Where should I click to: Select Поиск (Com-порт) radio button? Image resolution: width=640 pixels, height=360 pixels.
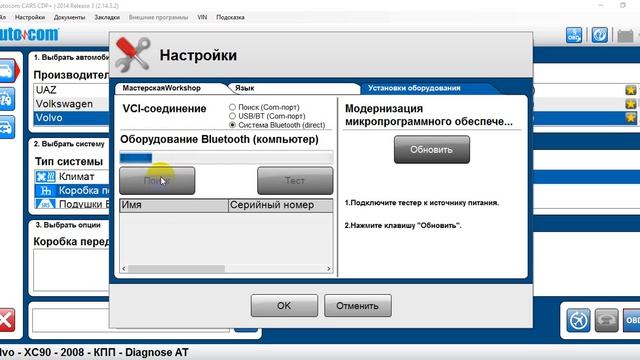click(232, 107)
